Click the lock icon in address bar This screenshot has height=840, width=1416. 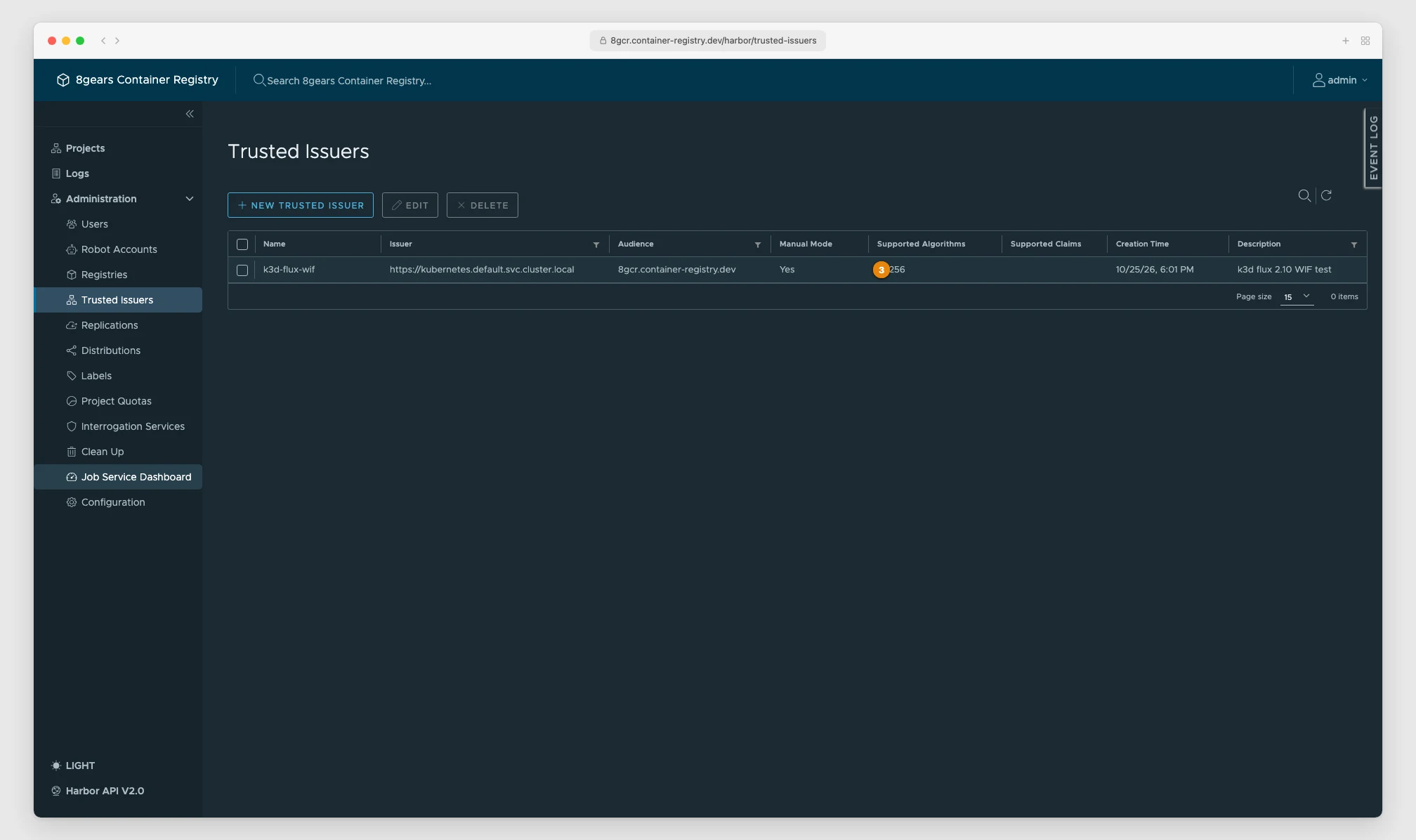pyautogui.click(x=603, y=41)
